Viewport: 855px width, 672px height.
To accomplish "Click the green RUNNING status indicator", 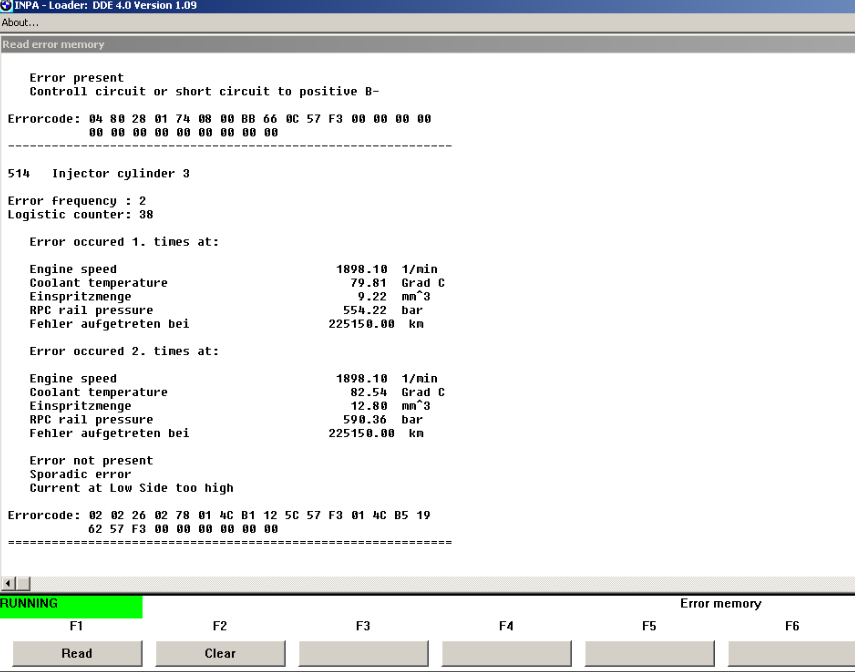I will (x=71, y=605).
